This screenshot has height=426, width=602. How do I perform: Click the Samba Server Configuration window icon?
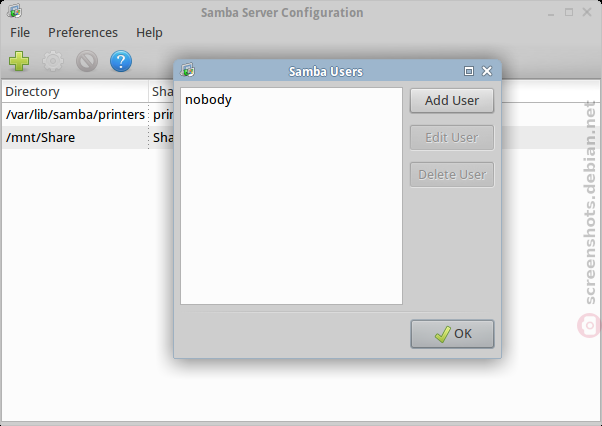tap(14, 12)
